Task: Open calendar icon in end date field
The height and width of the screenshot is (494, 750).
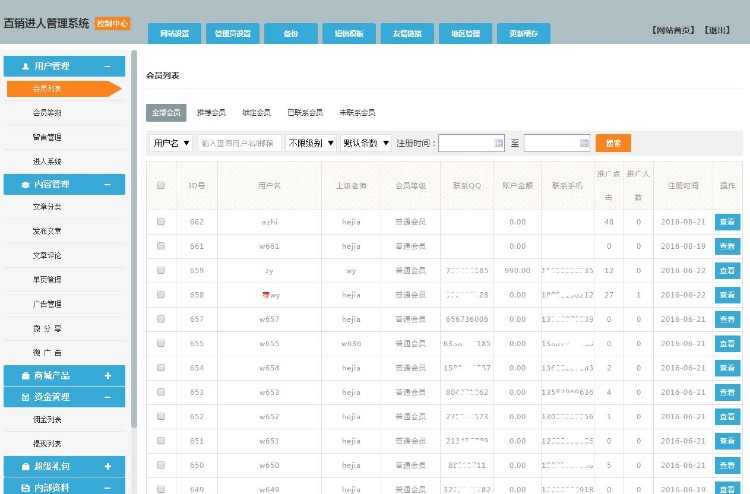Action: pos(584,143)
